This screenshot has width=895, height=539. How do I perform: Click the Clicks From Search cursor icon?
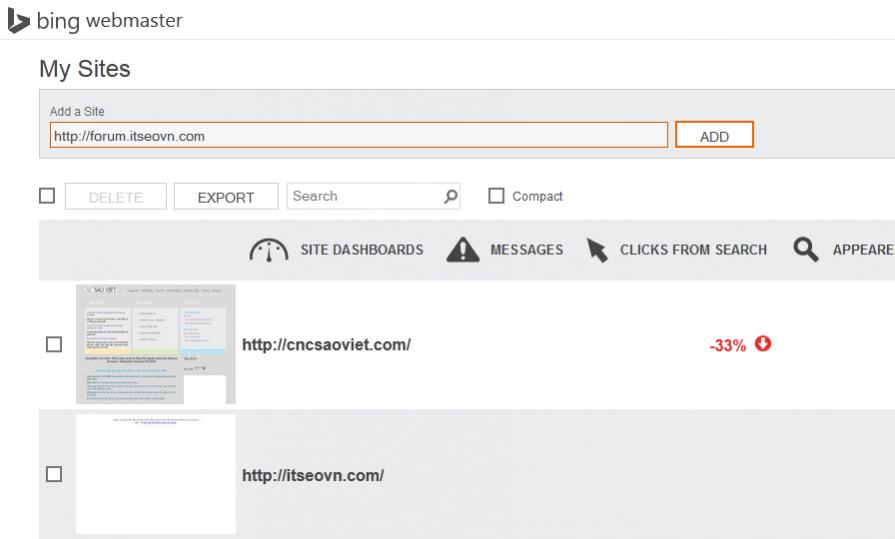[596, 250]
